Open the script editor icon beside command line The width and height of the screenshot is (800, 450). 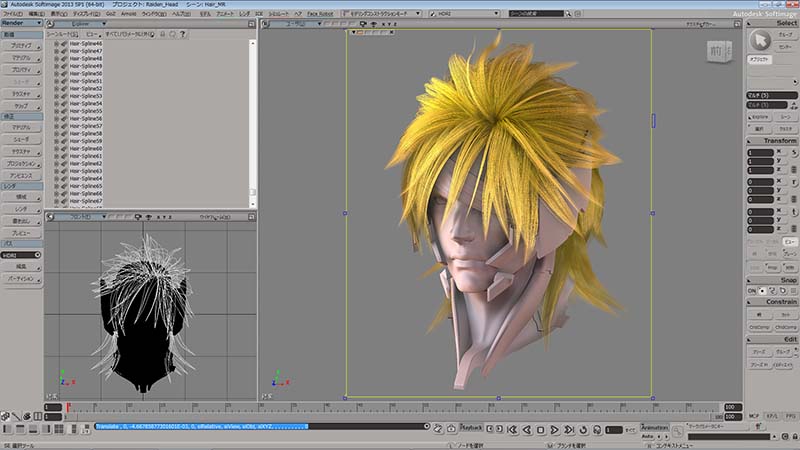(x=438, y=429)
